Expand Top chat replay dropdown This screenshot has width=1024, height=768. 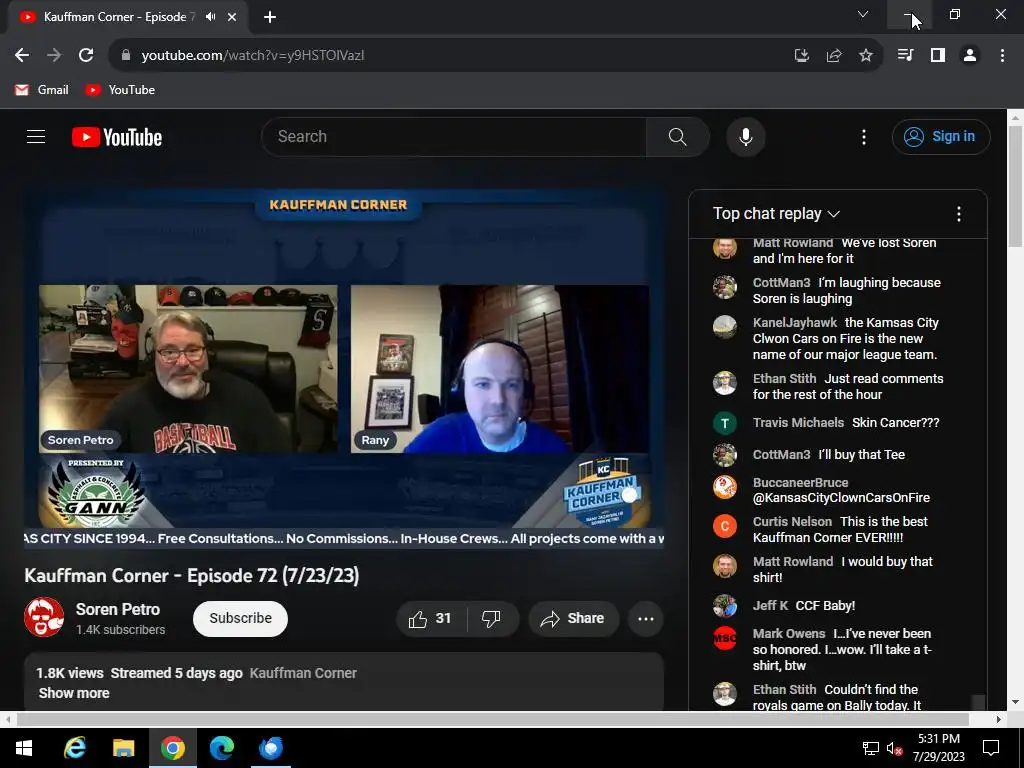pos(776,214)
